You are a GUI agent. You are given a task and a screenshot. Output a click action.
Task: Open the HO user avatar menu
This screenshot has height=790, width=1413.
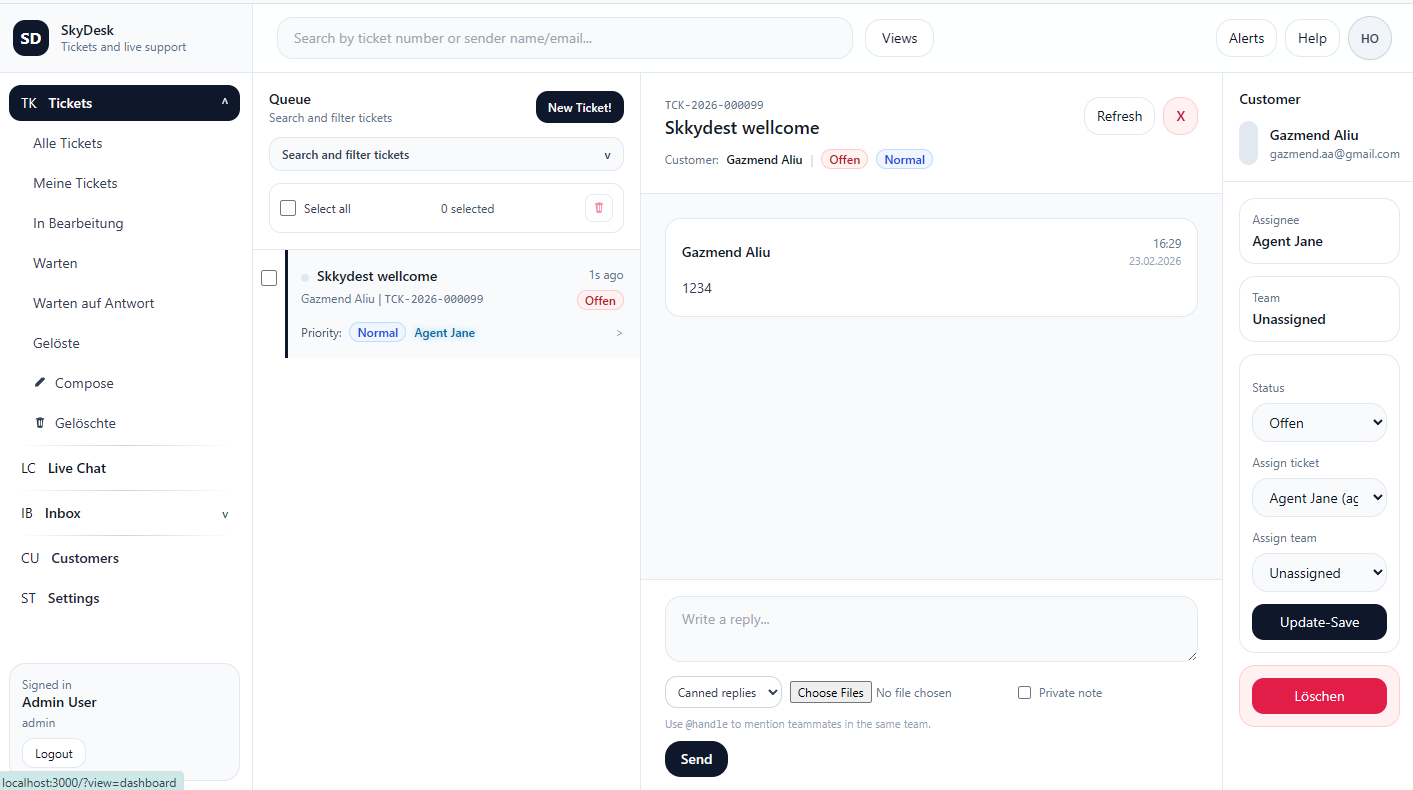(x=1369, y=38)
